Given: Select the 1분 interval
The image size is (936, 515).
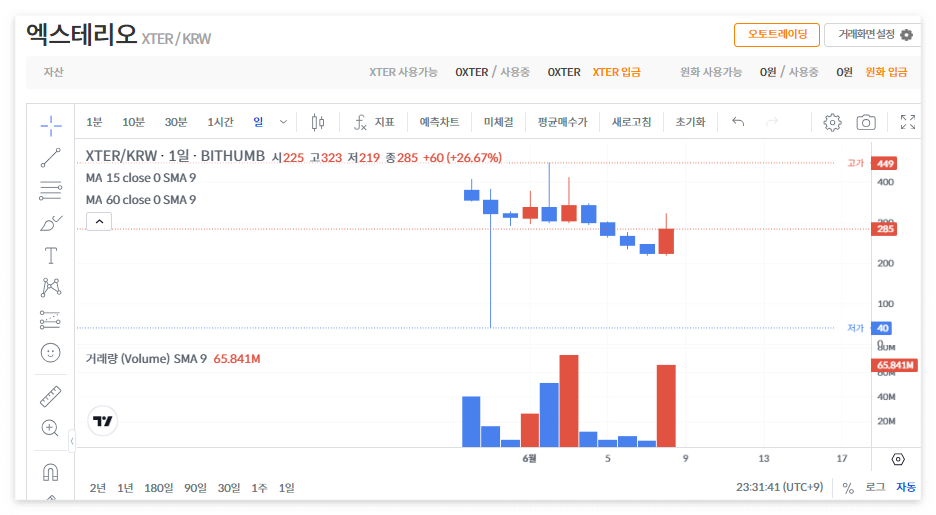Looking at the screenshot, I should [94, 122].
